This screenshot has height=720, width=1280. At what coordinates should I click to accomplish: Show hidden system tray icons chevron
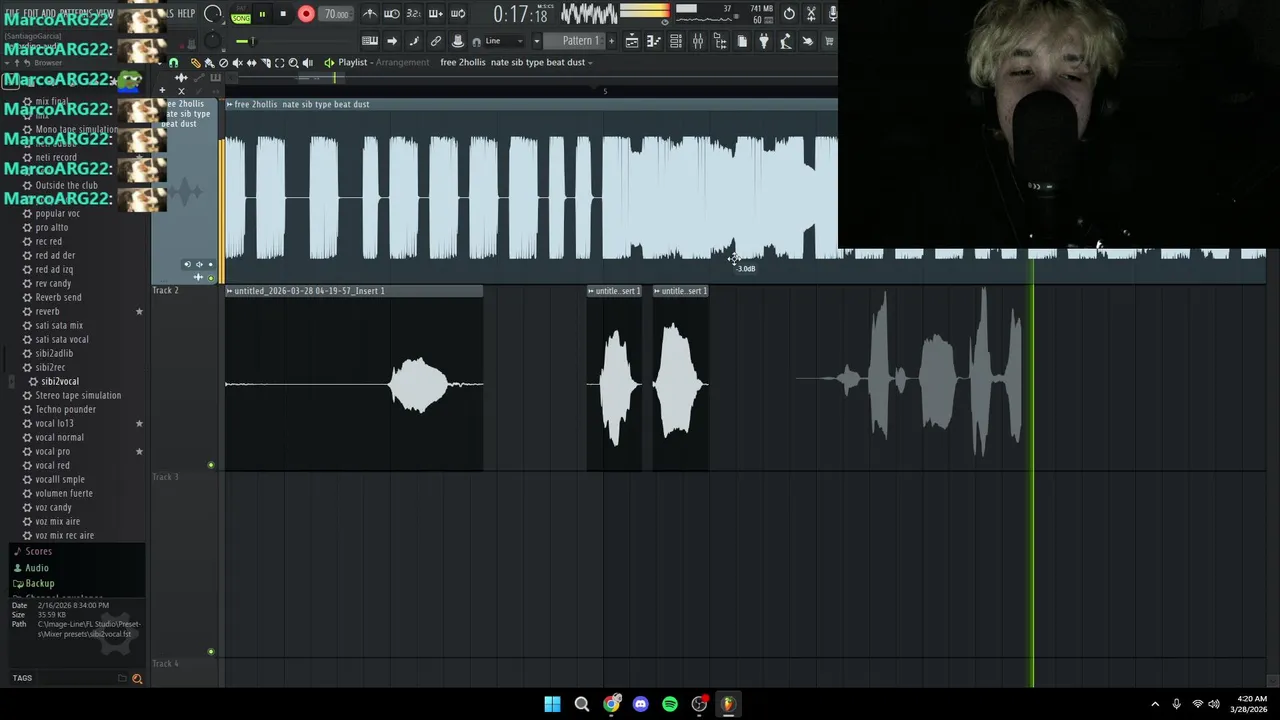(1155, 704)
